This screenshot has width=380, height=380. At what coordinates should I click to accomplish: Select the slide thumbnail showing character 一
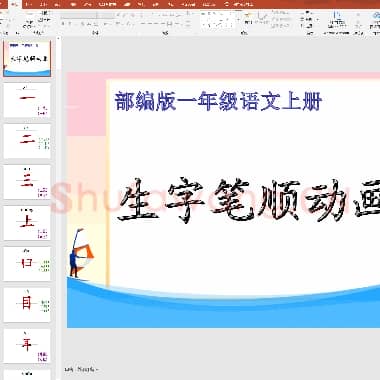click(27, 100)
